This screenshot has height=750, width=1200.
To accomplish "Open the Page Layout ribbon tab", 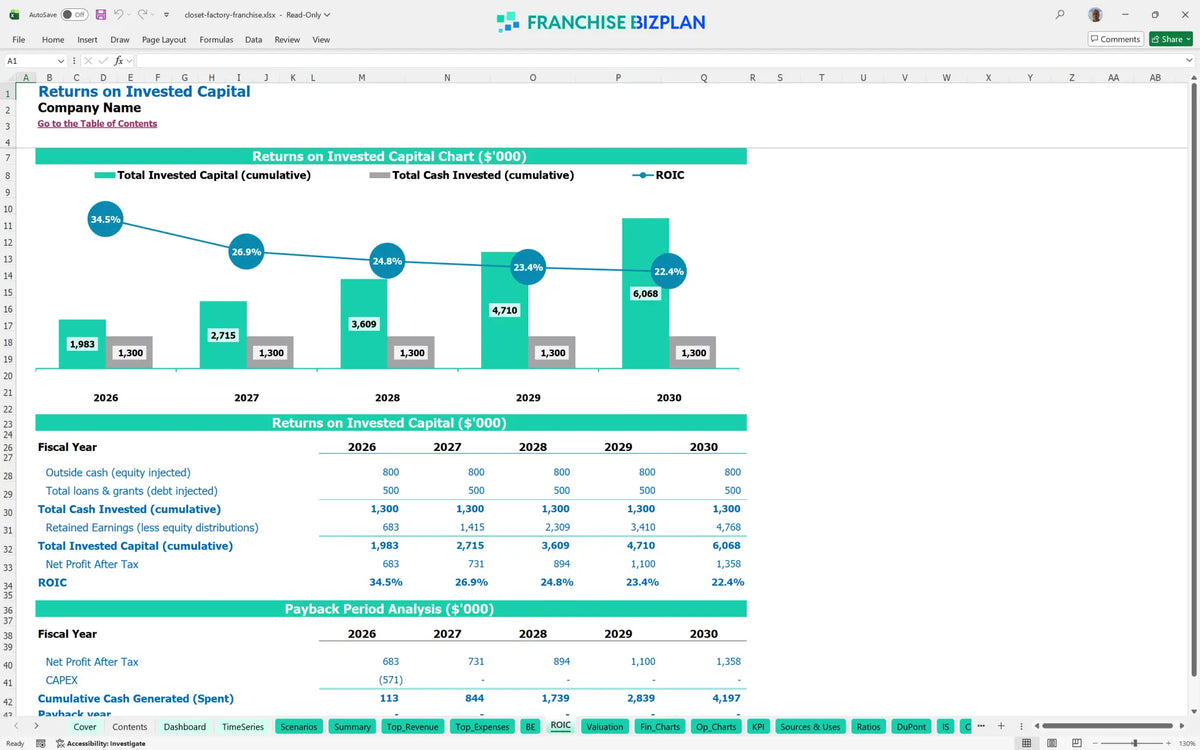I will tap(164, 39).
